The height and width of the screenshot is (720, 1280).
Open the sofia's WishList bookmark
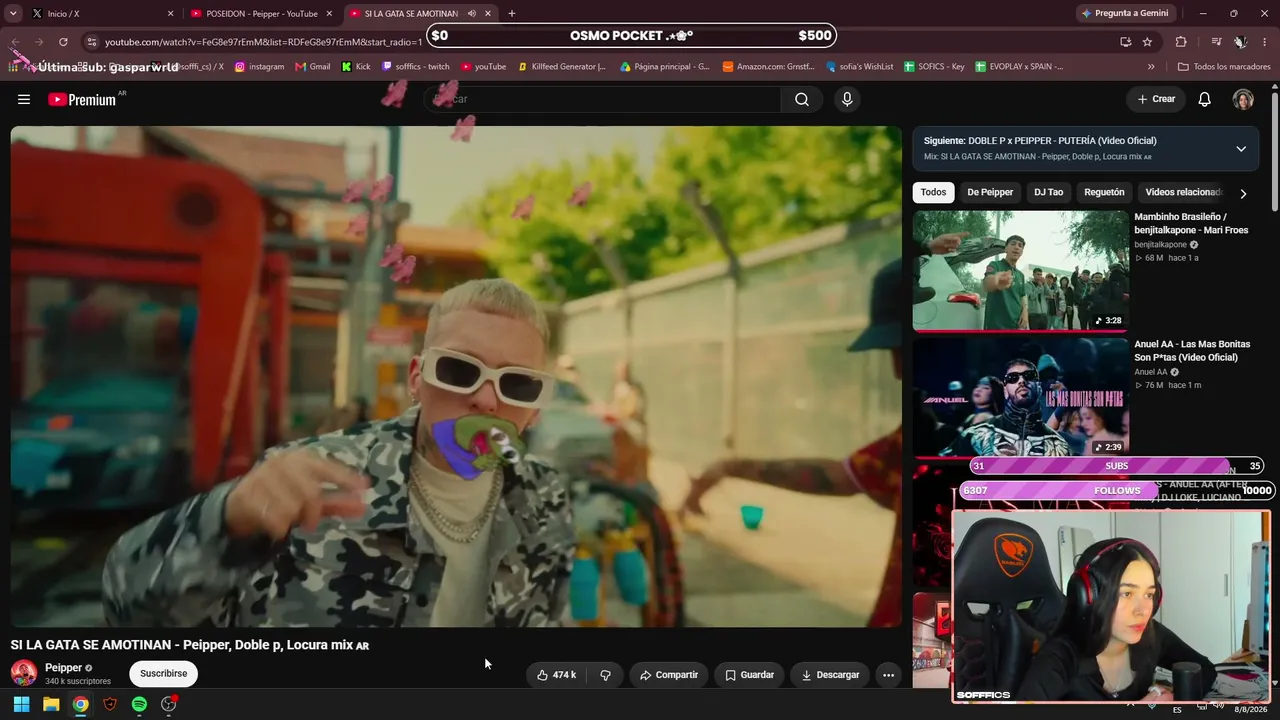pyautogui.click(x=859, y=67)
